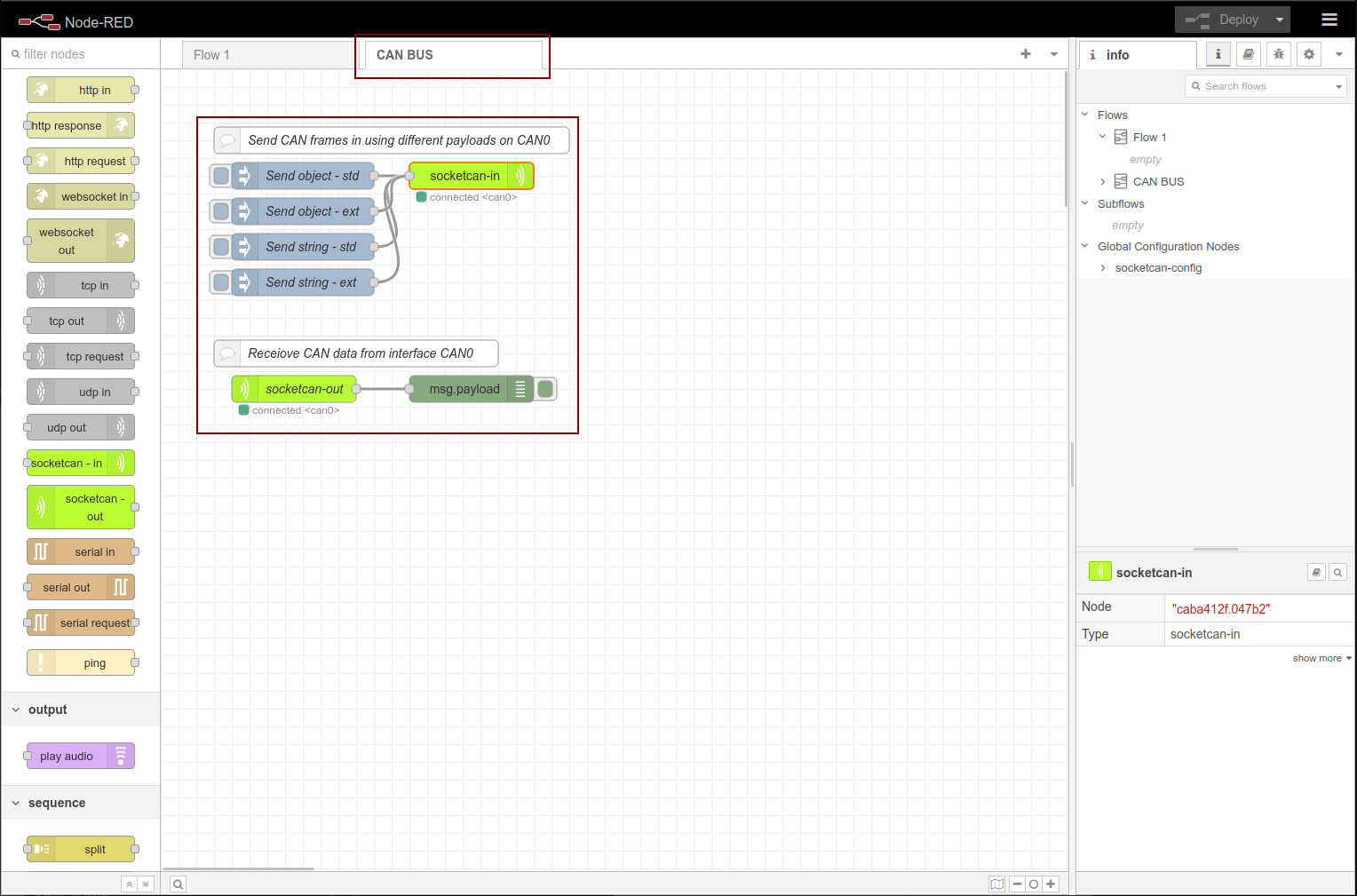Select the socketcan-in node on canvas
Image resolution: width=1357 pixels, height=896 pixels.
[472, 176]
